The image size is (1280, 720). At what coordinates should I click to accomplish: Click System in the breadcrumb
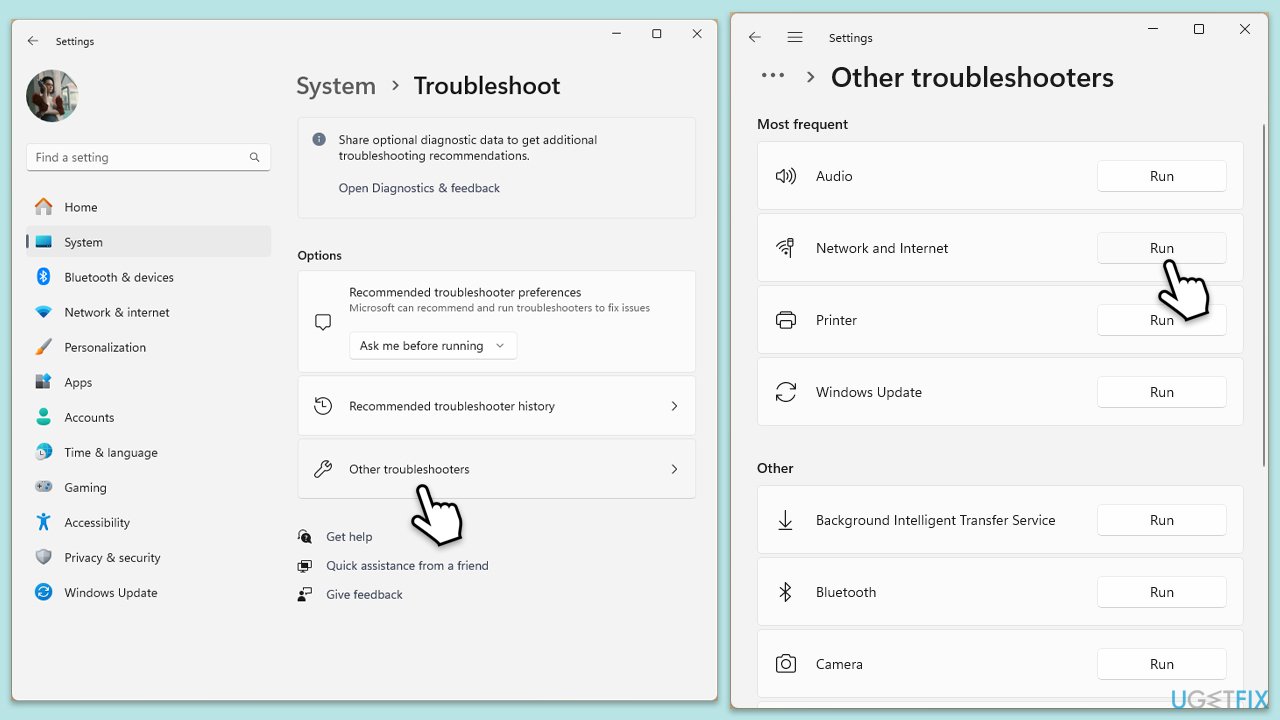336,86
